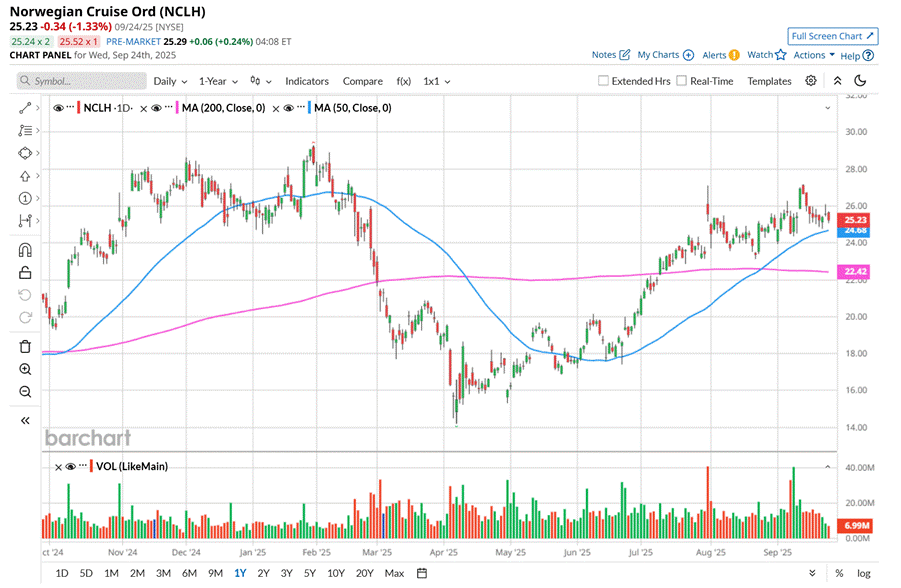Open the Alerts warning icon
Image resolution: width=901 pixels, height=588 pixels.
tap(734, 55)
